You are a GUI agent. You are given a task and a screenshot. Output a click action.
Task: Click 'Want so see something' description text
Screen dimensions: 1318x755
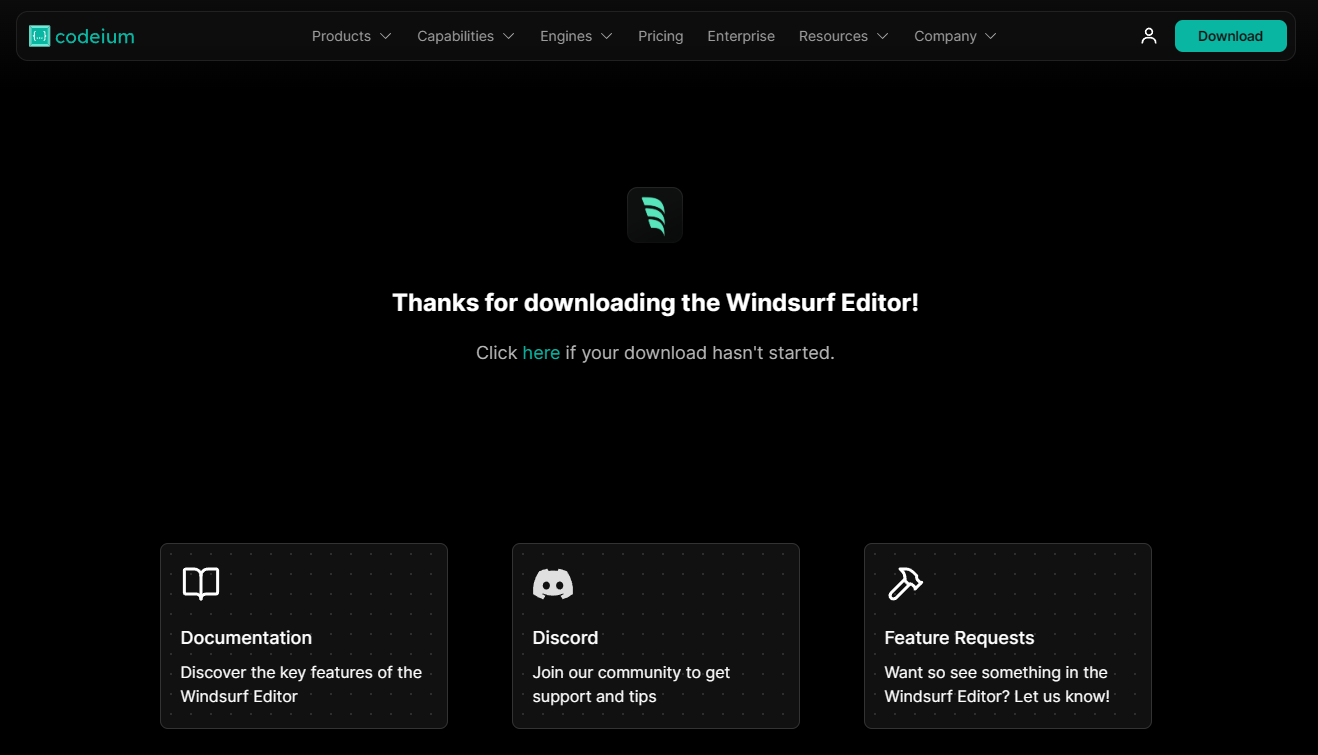(x=997, y=684)
